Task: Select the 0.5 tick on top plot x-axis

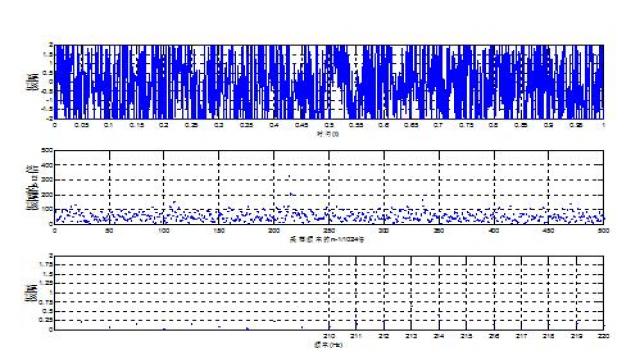Action: click(x=329, y=125)
